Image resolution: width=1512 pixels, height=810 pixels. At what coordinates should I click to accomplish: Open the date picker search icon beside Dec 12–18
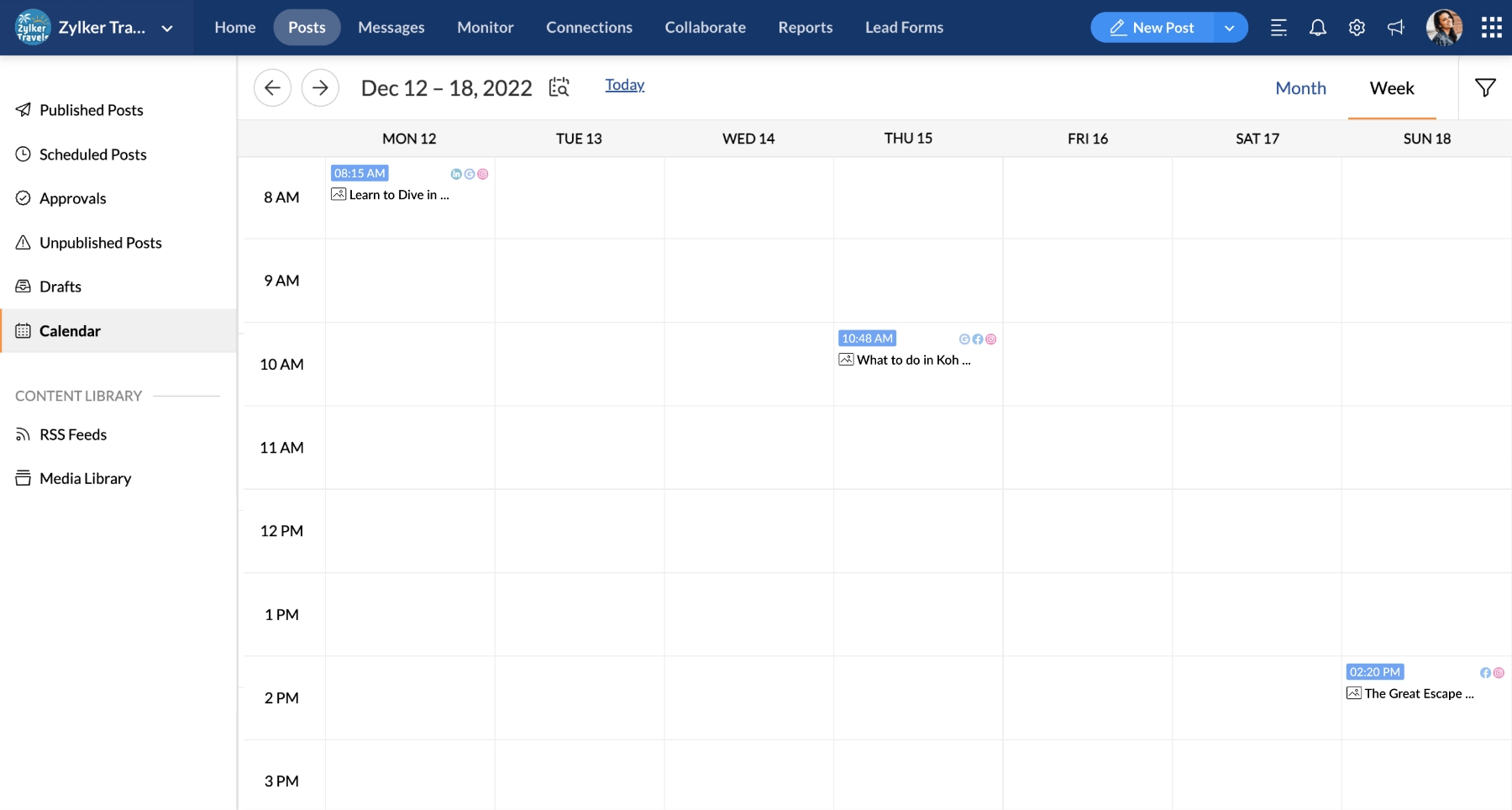pyautogui.click(x=559, y=87)
